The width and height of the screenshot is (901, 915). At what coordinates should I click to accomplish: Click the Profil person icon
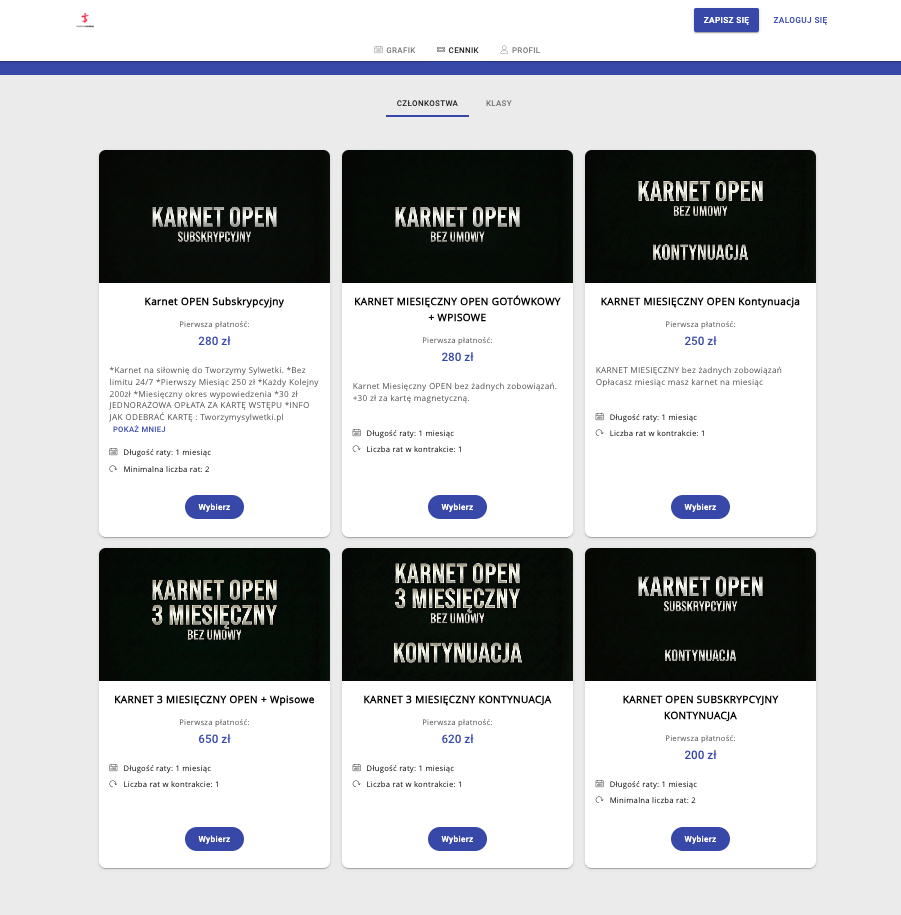pyautogui.click(x=504, y=50)
